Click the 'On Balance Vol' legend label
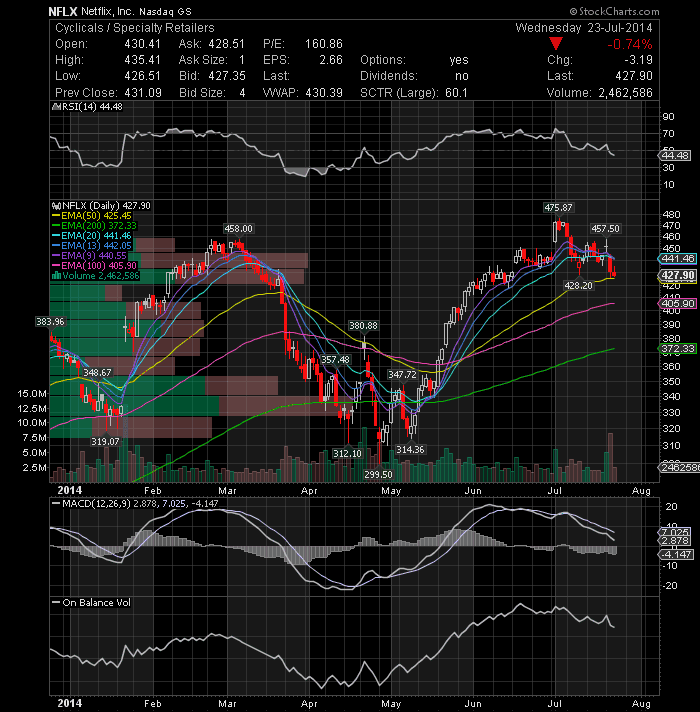The image size is (700, 712). [x=92, y=603]
